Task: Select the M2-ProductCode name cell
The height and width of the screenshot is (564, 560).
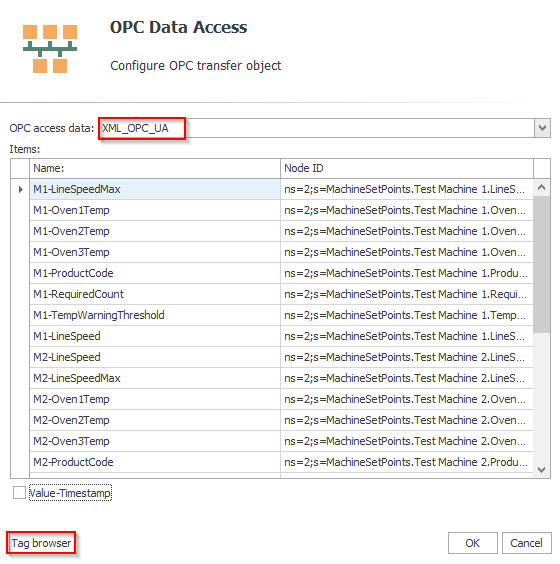Action: [x=155, y=462]
